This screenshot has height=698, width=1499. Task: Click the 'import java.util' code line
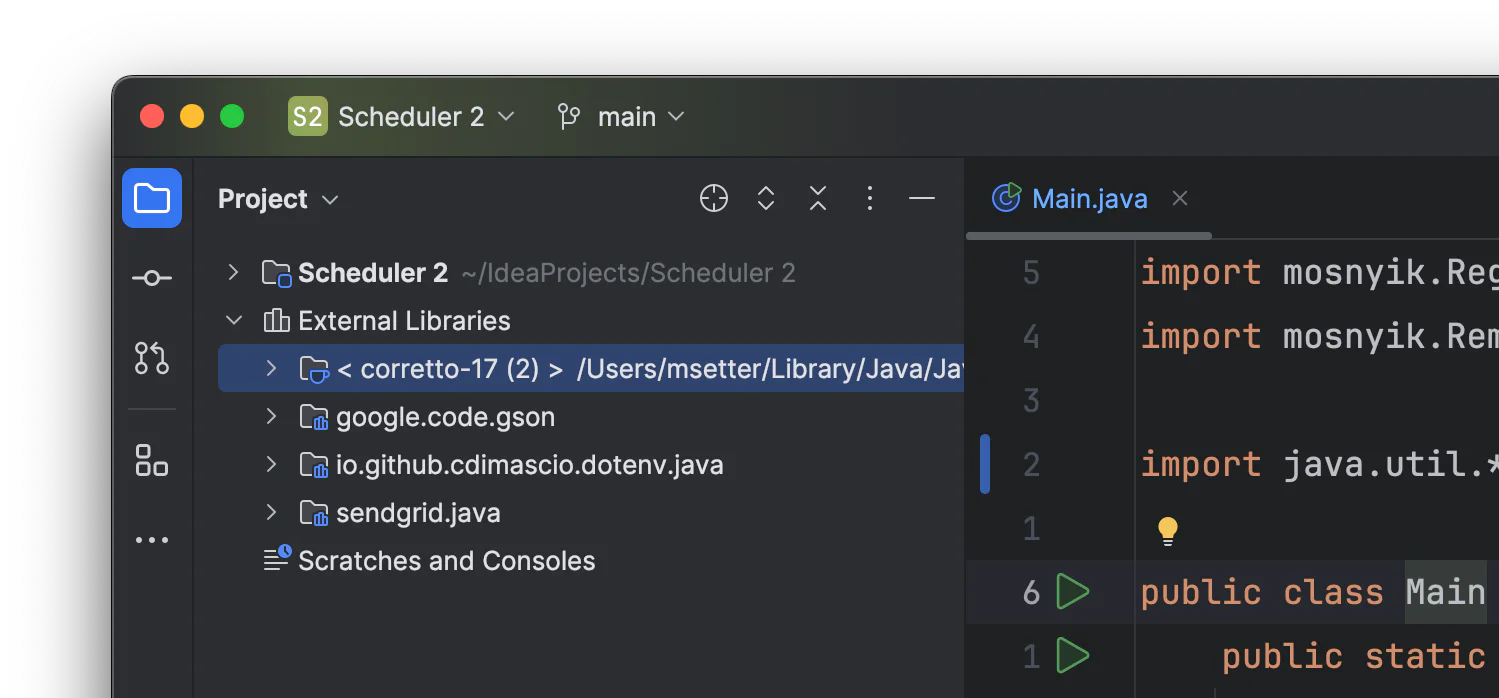[1319, 464]
